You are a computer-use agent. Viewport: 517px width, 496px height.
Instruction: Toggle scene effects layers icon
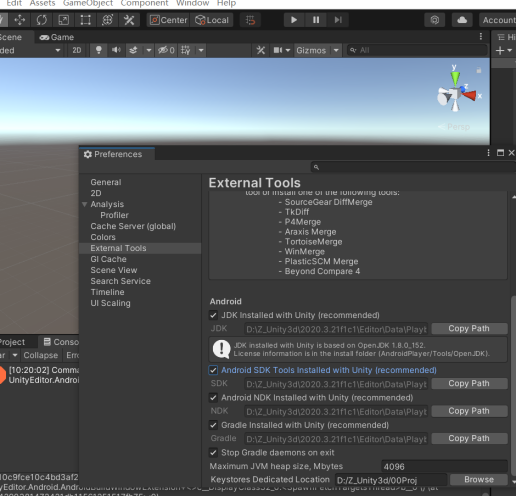coord(133,50)
